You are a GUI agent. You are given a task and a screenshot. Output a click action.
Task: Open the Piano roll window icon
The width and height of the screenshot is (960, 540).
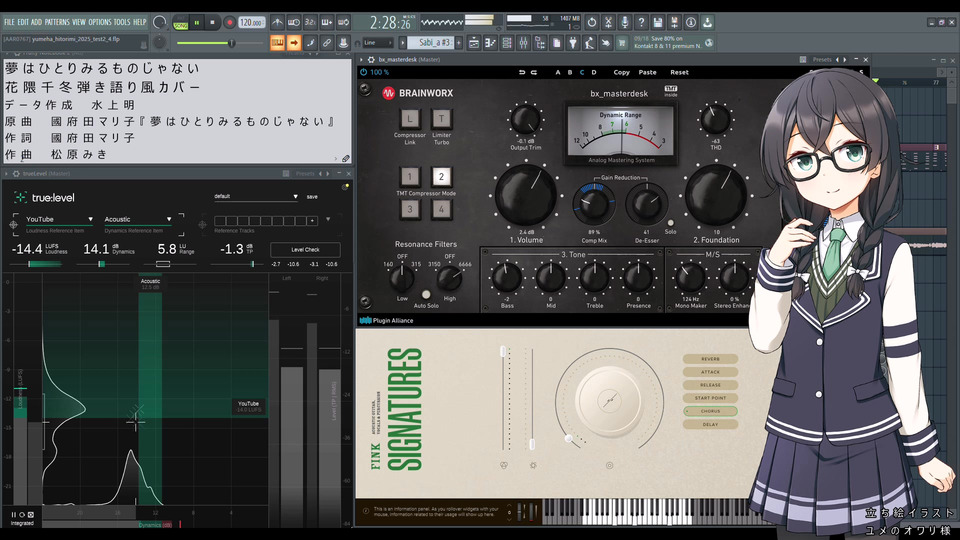click(x=490, y=43)
